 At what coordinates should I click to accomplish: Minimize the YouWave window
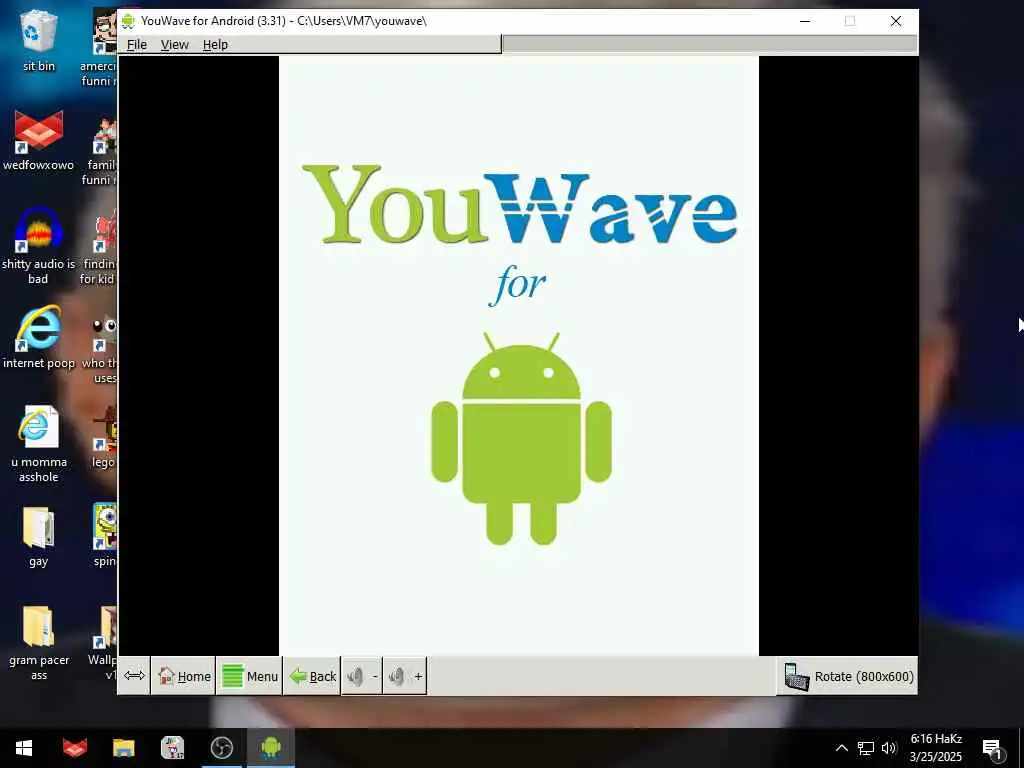(805, 21)
